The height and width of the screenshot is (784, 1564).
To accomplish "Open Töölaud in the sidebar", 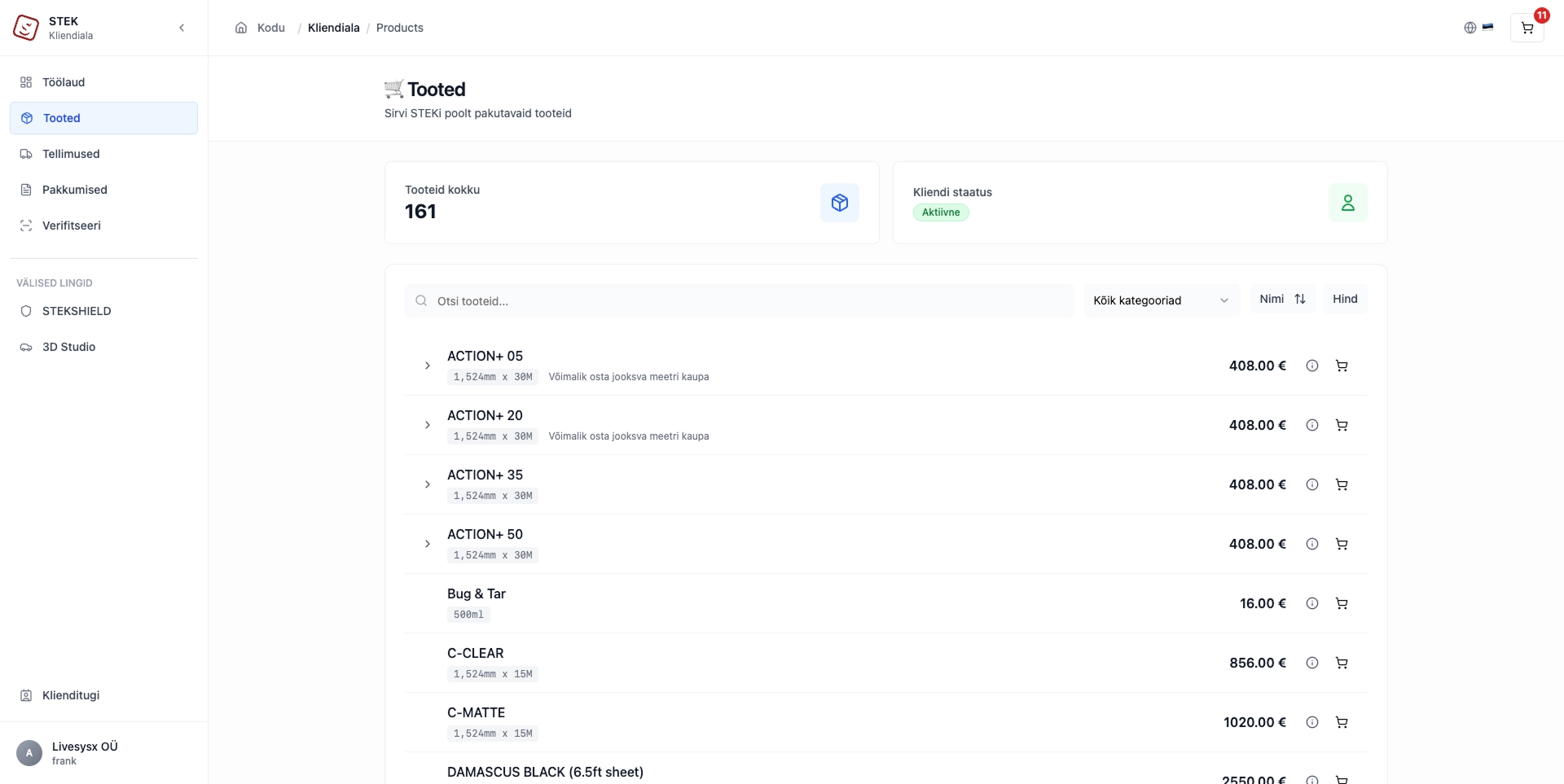I will pos(103,82).
